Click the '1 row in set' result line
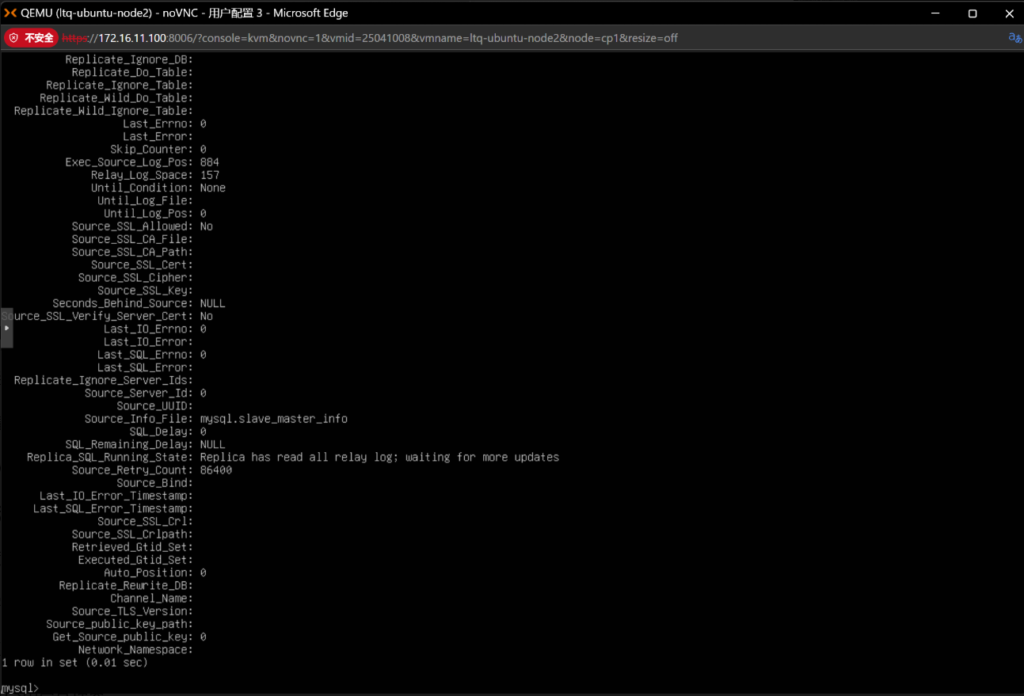Screen dimensions: 1024x696 point(74,662)
